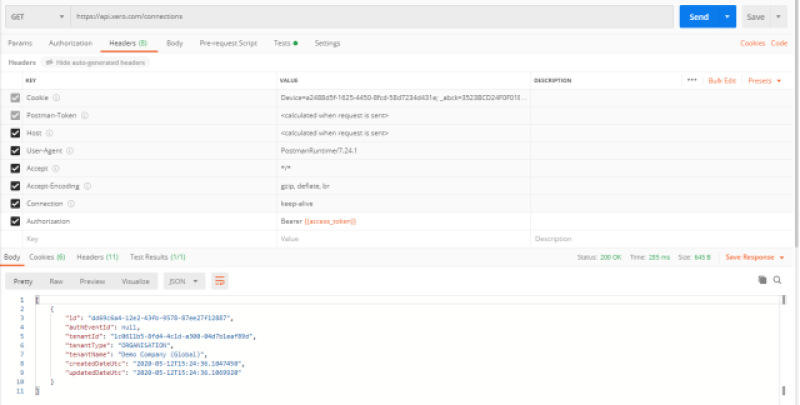Open the Tests tab
The height and width of the screenshot is (405, 800).
click(x=285, y=43)
